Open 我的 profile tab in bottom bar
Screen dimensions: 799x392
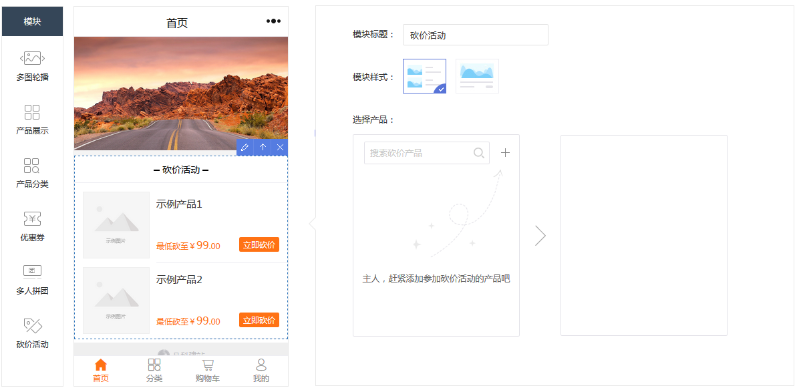(261, 371)
